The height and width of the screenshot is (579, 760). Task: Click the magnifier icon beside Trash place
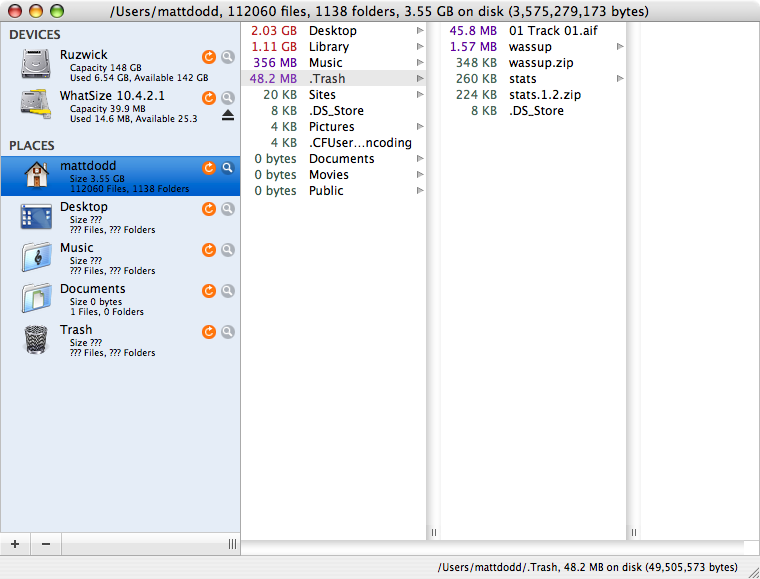click(228, 332)
